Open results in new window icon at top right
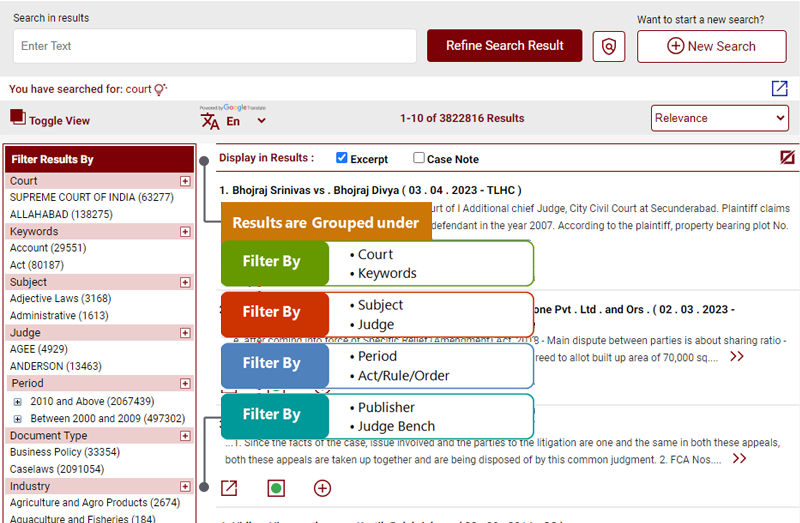Viewport: 800px width, 523px height. pos(780,88)
